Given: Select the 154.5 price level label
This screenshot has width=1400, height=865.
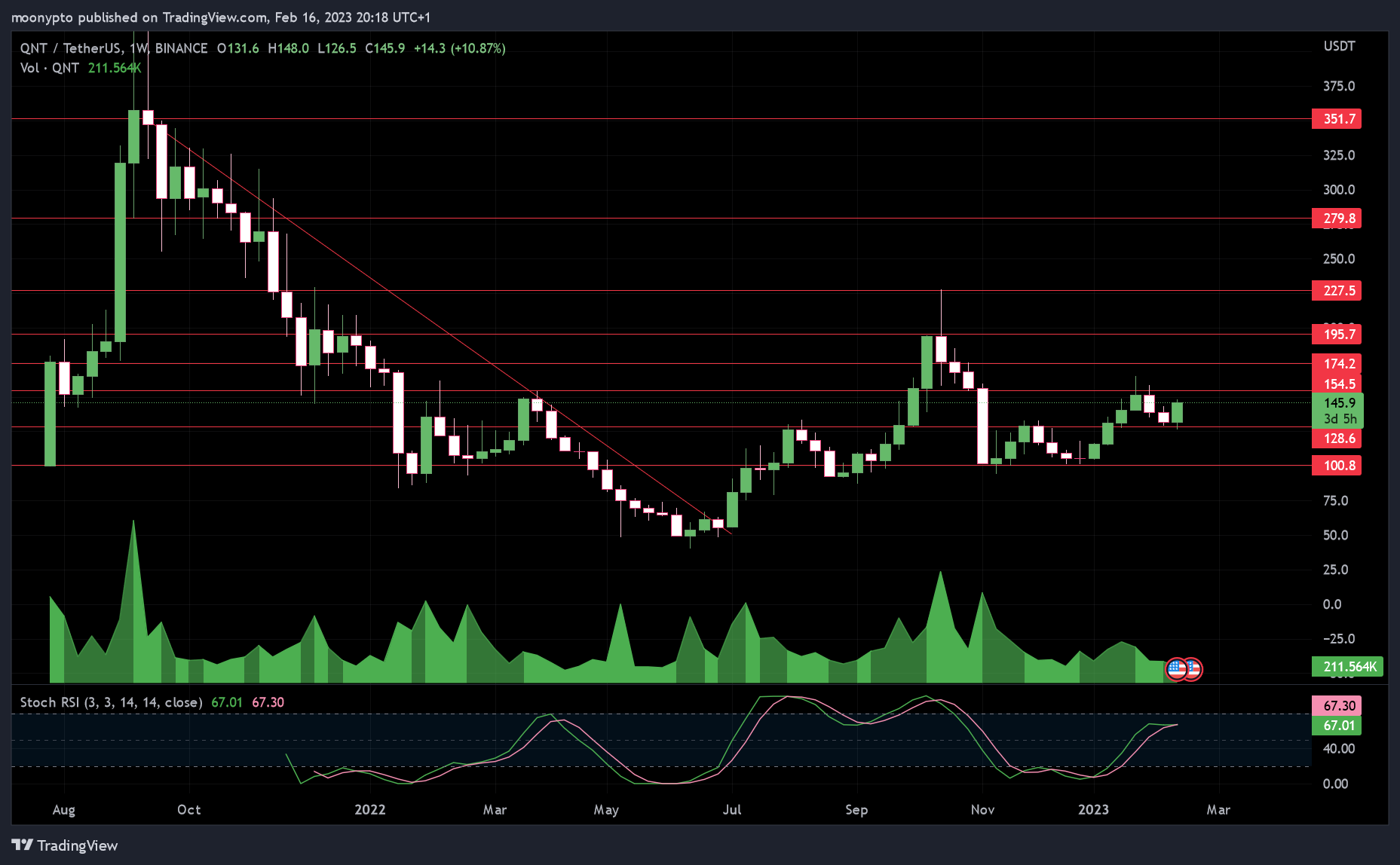Looking at the screenshot, I should point(1337,384).
